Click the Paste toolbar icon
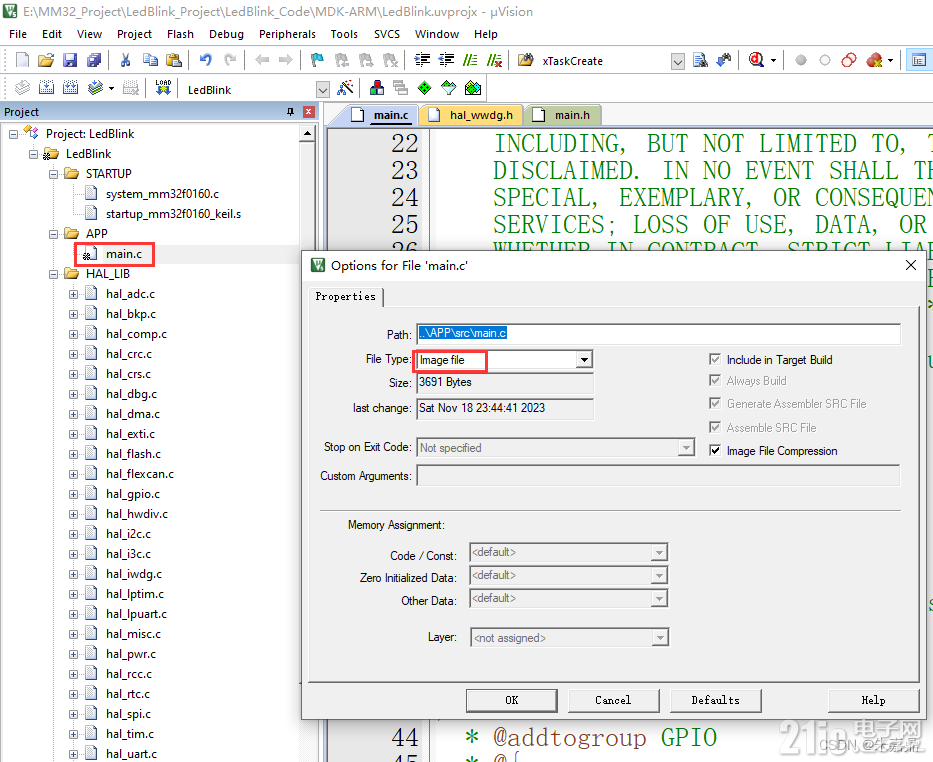 point(174,60)
